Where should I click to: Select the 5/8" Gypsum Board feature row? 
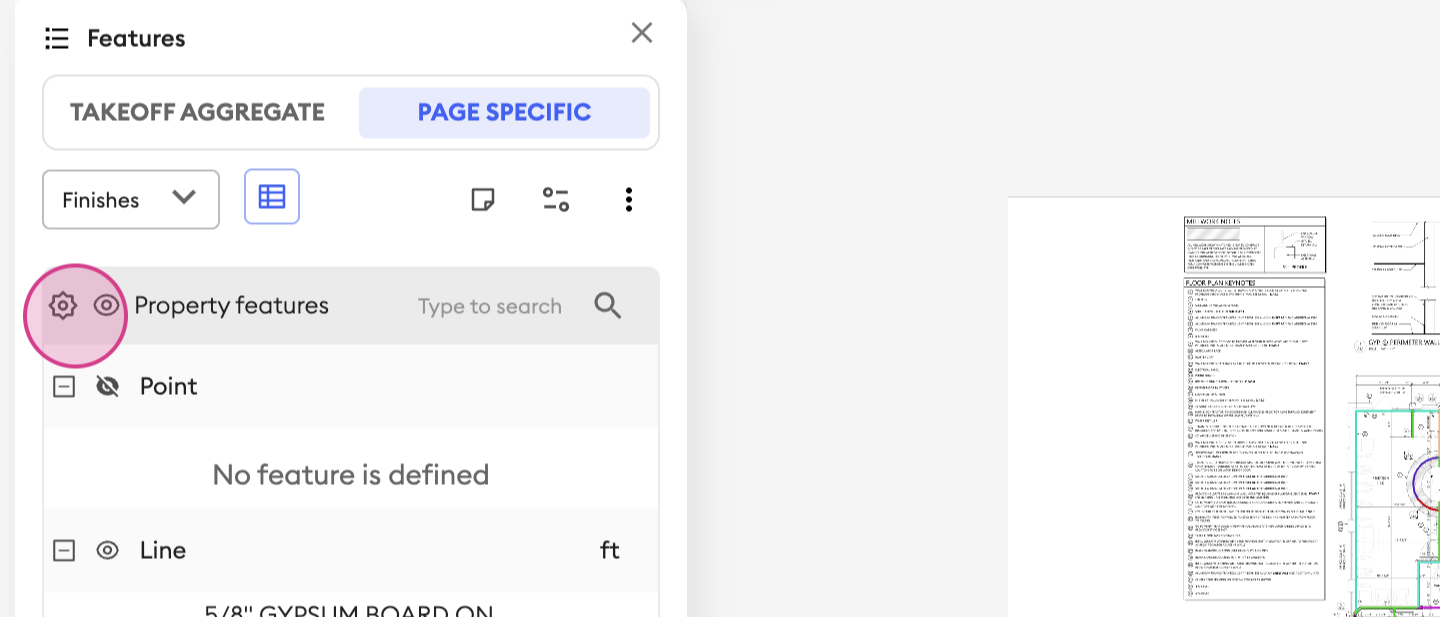point(350,609)
